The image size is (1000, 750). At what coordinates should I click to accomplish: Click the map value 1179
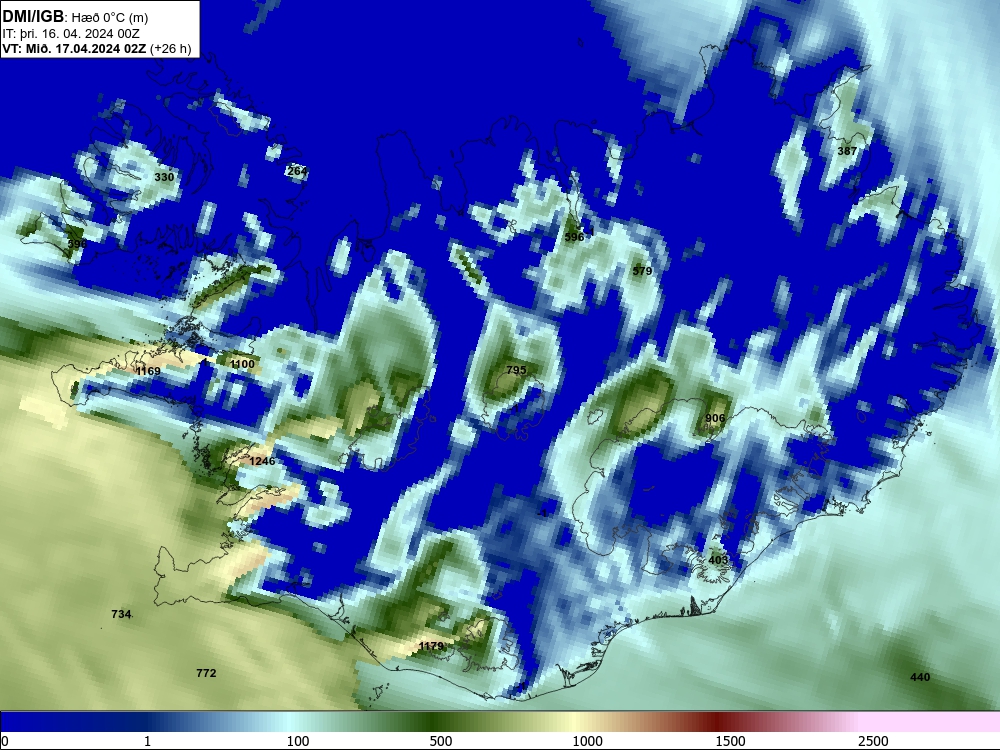[x=431, y=646]
